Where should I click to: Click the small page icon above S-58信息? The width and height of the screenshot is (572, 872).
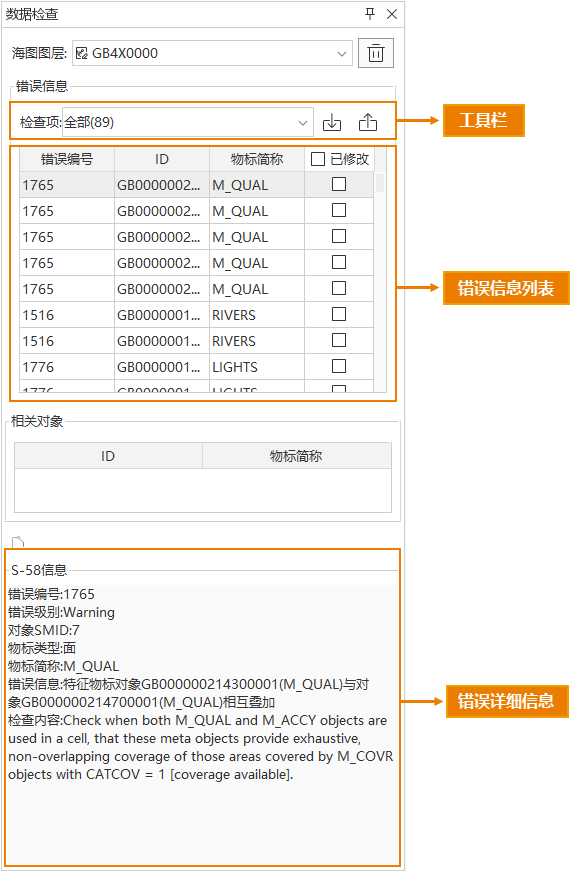(18, 542)
